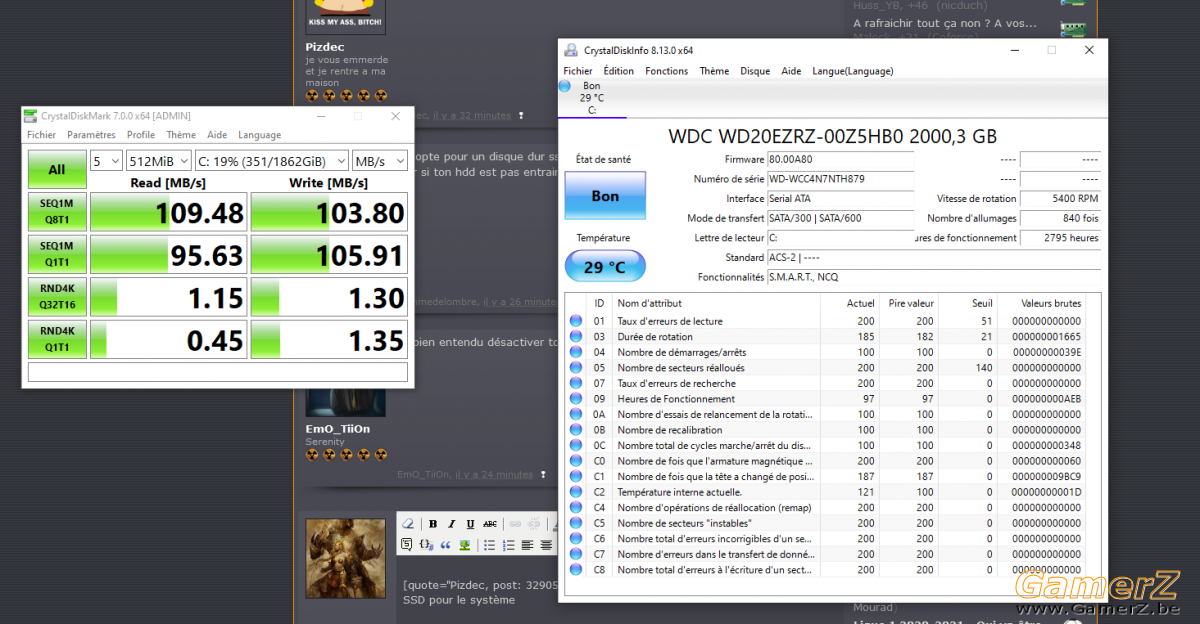Open the unit dropdown showing MB/s
The height and width of the screenshot is (624, 1200).
click(x=380, y=161)
